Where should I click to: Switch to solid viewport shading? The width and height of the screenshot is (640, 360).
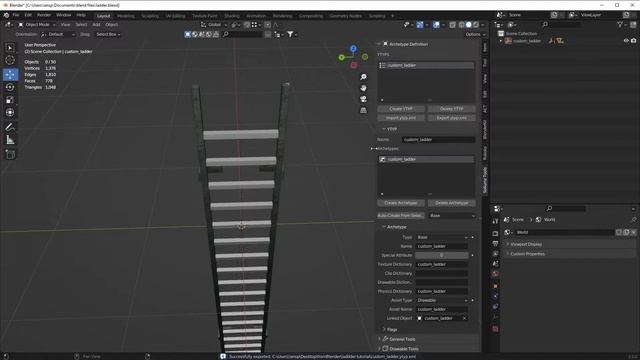click(469, 25)
